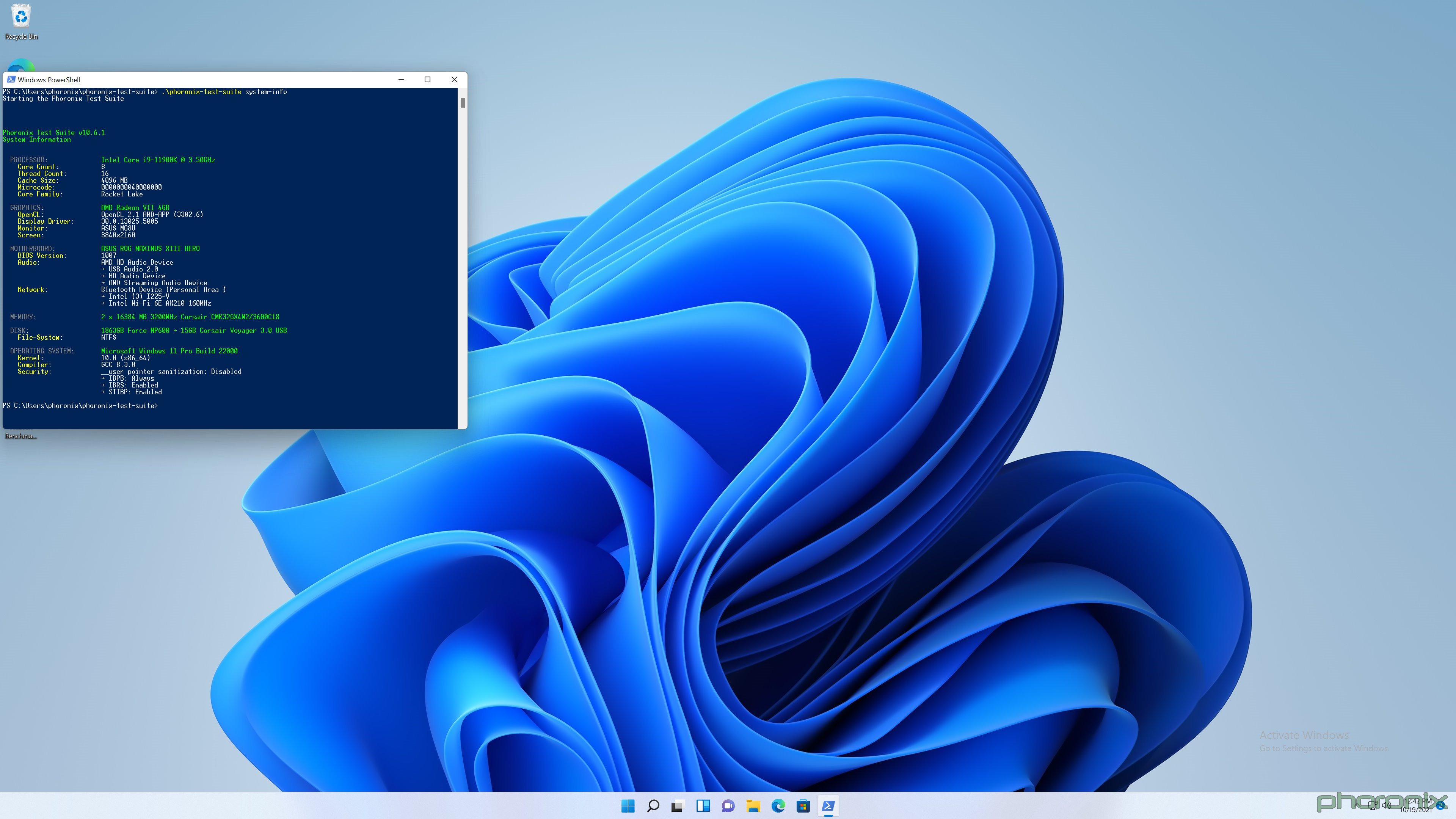This screenshot has height=819, width=1456.
Task: Click the PowerShell title bar icon
Action: (x=11, y=80)
